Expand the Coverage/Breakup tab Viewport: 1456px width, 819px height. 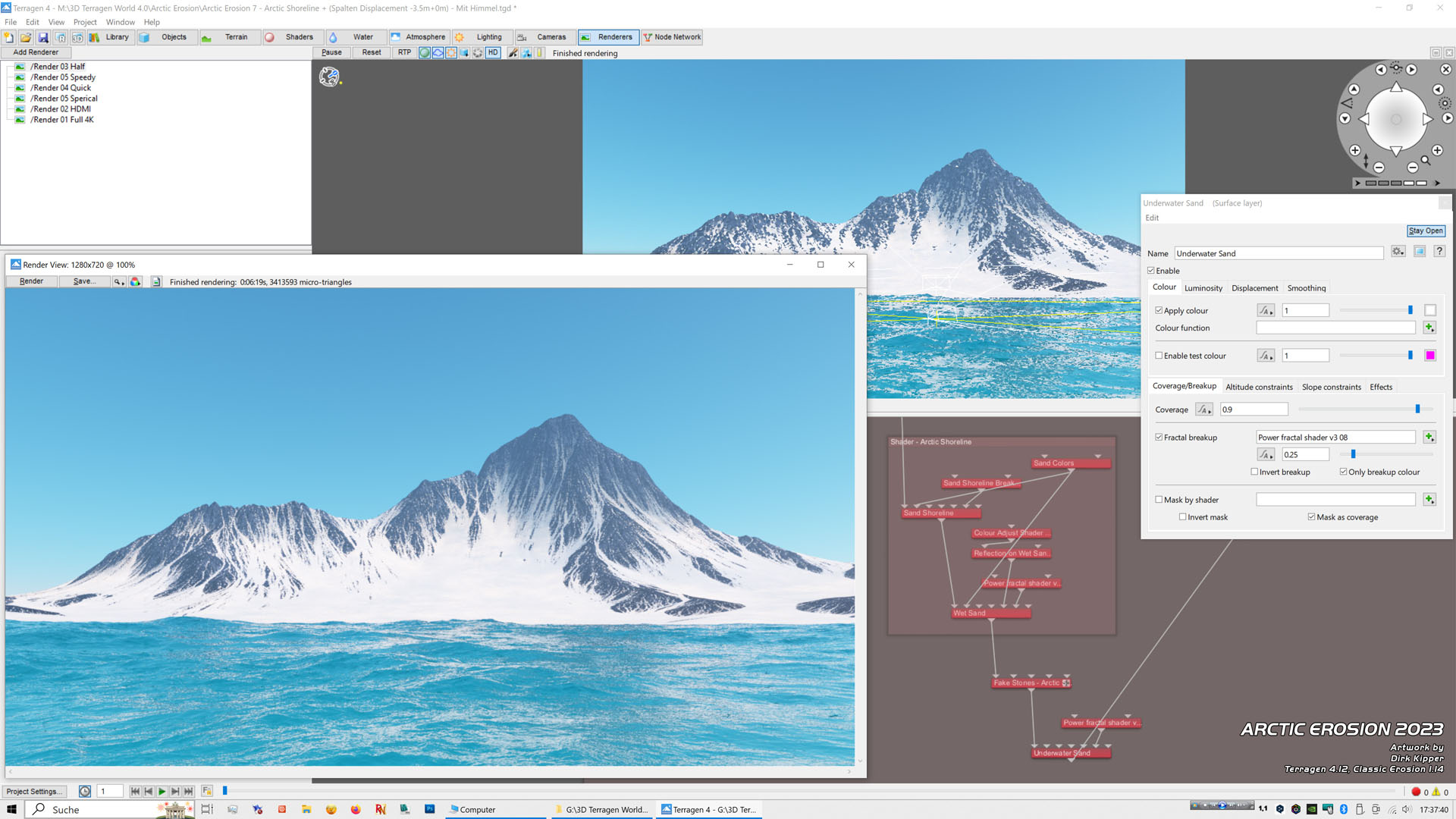coord(1184,386)
